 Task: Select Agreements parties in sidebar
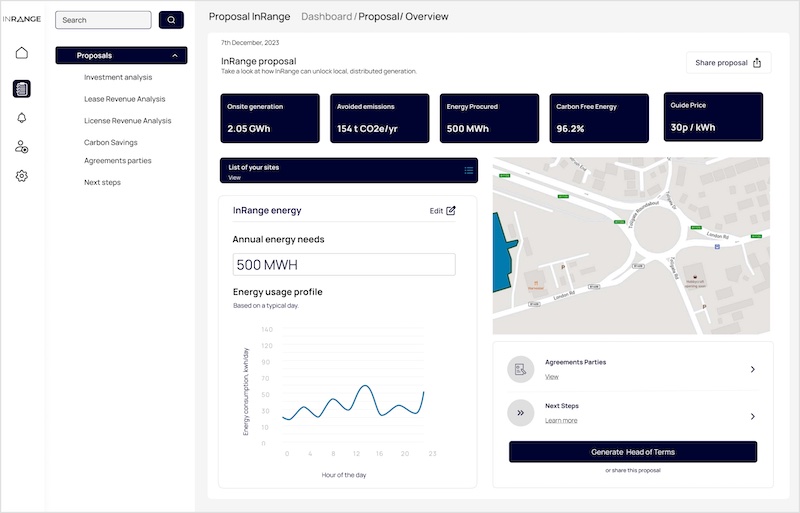pos(118,161)
